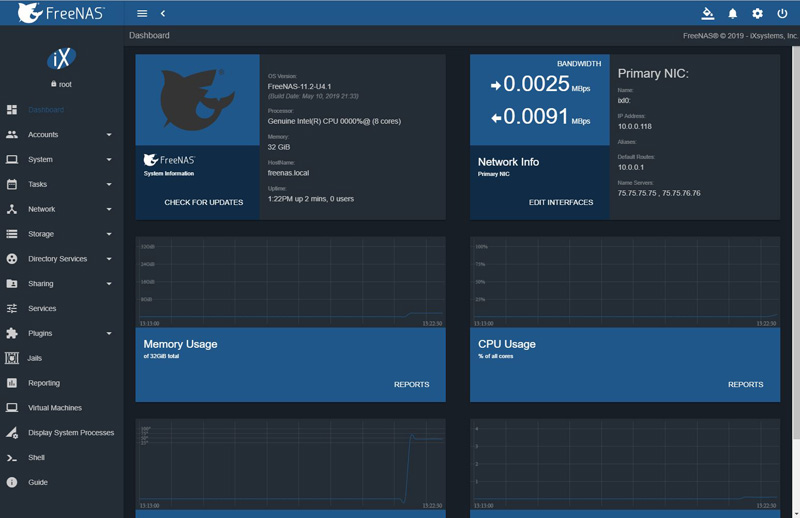
Task: Expand the Storage submenu arrow
Action: 109,234
